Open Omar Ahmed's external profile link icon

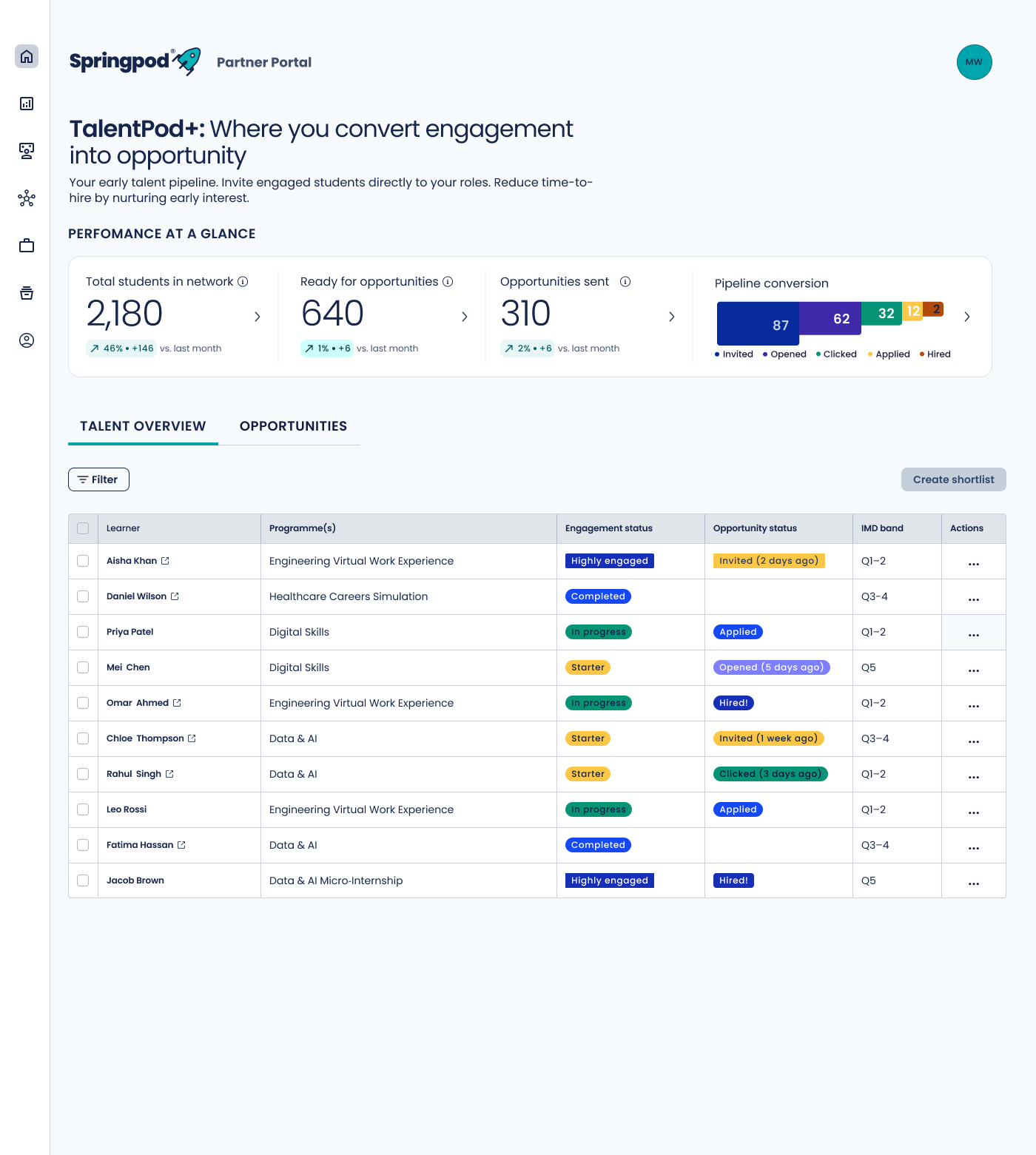tap(177, 703)
